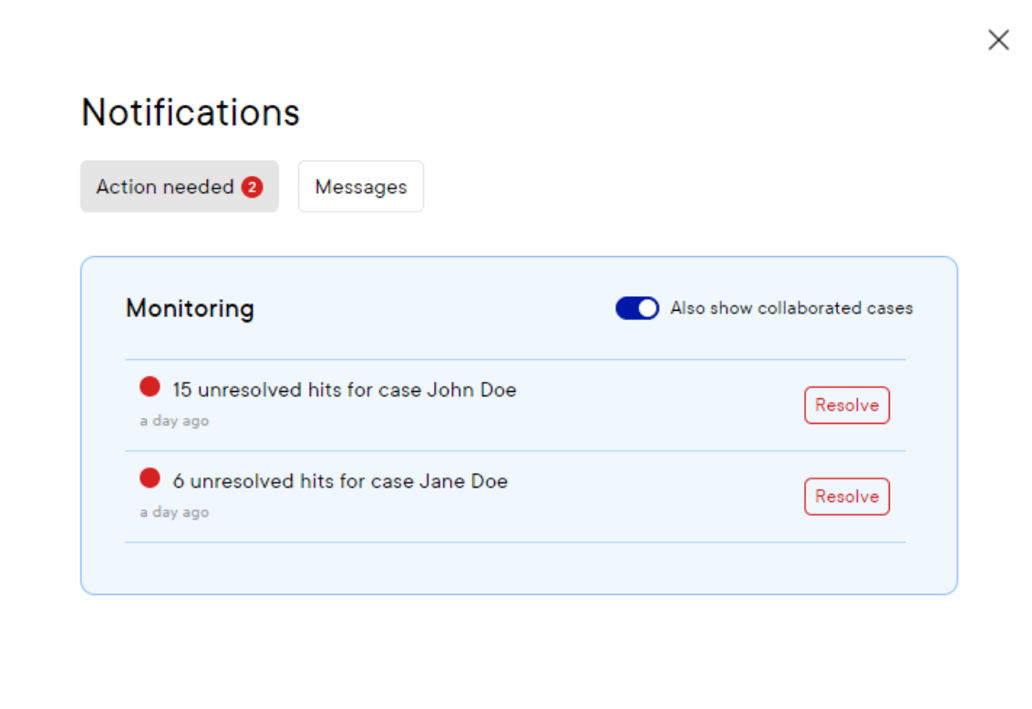Switch to the Messages tab
The height and width of the screenshot is (709, 1032).
[360, 186]
